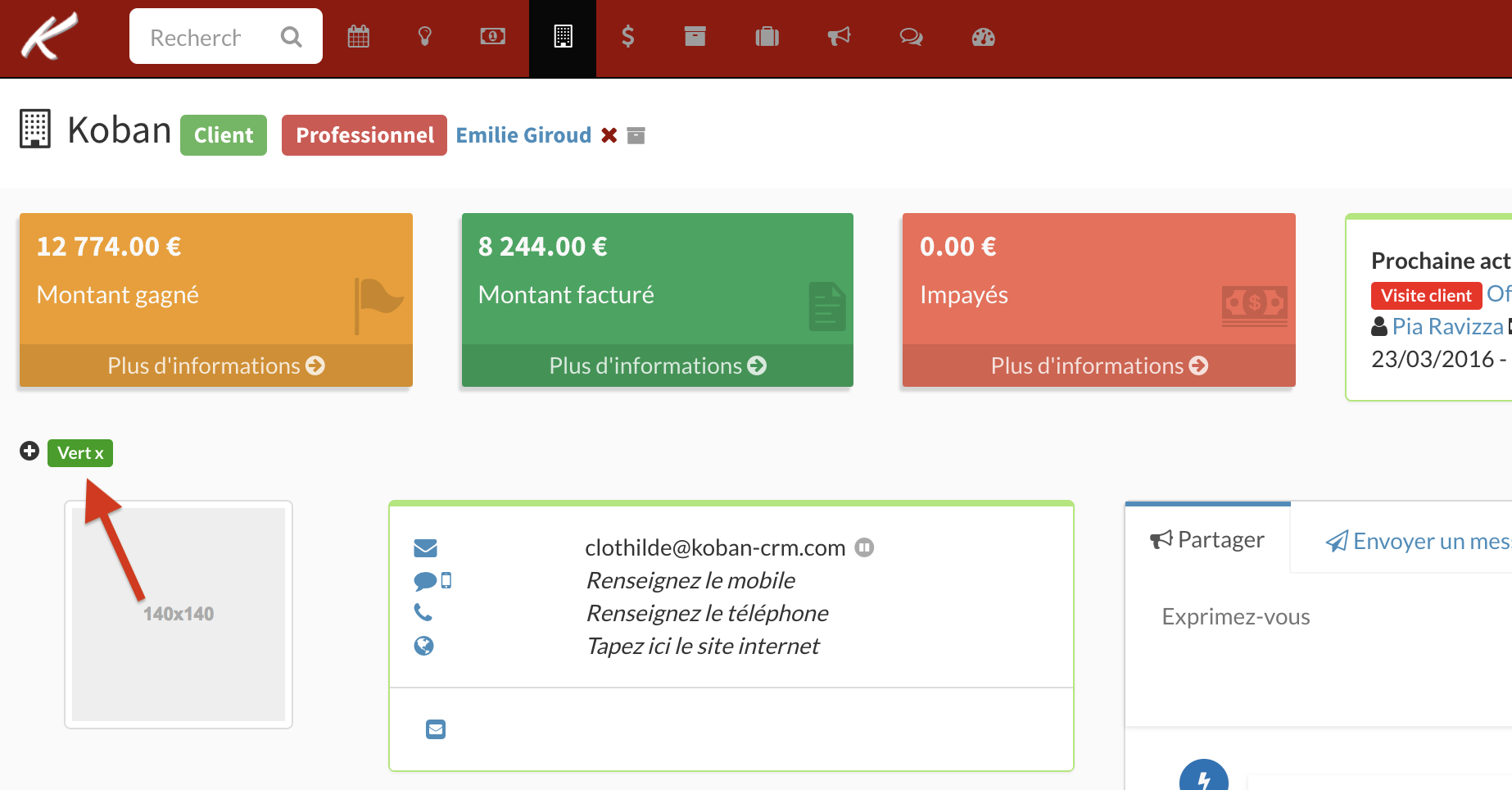This screenshot has height=790, width=1512.
Task: Open the Koban logo home
Action: tap(50, 36)
